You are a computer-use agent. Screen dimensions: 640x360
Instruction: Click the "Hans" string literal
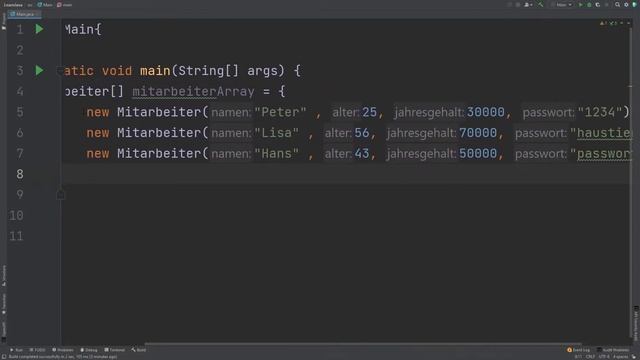[x=276, y=153]
